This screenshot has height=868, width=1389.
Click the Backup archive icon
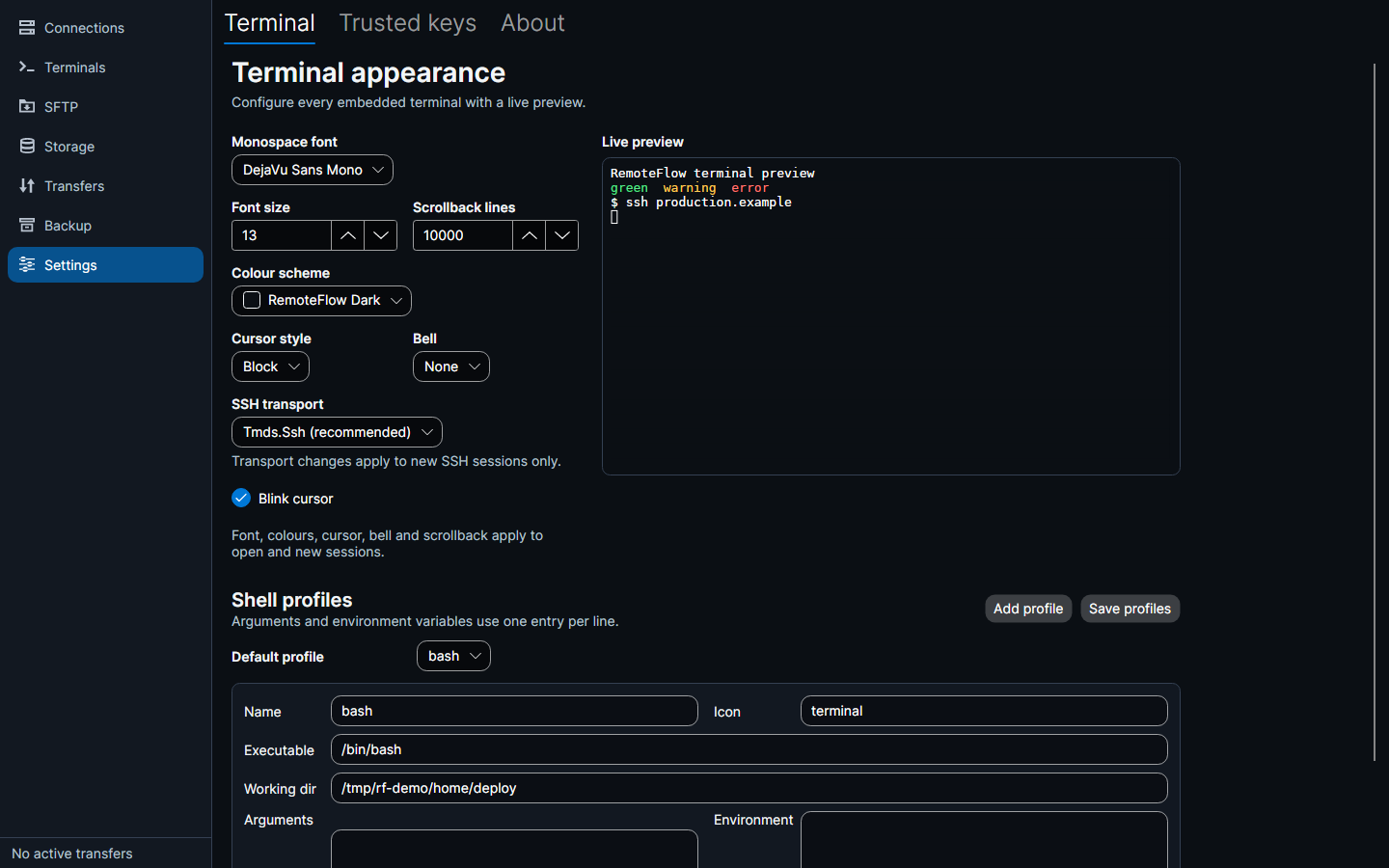27,226
